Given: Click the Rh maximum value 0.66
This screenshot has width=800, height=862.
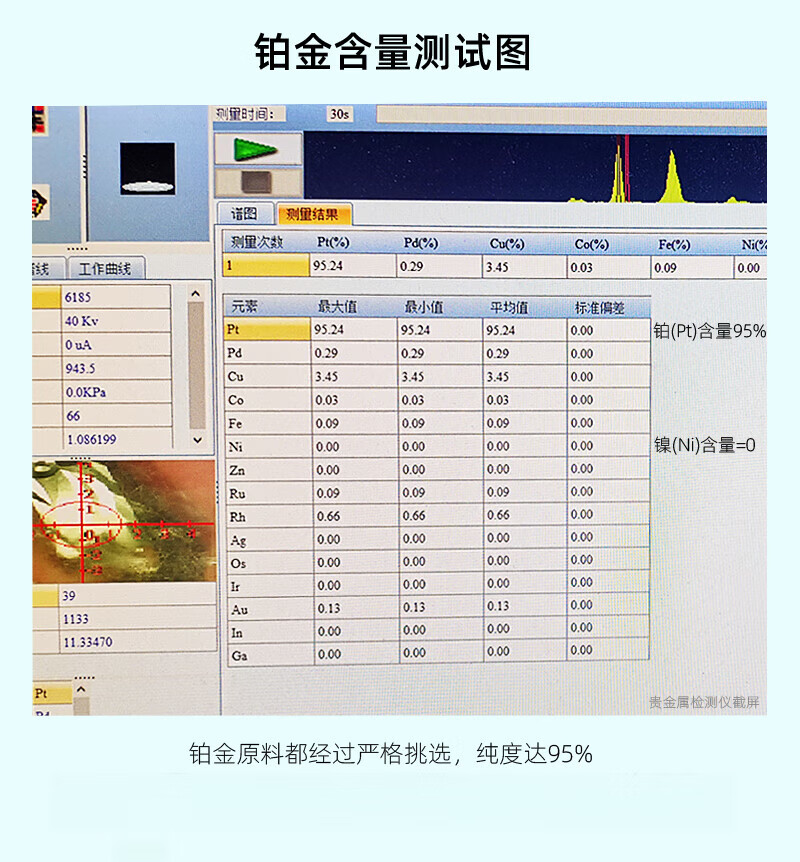Looking at the screenshot, I should click(x=328, y=516).
